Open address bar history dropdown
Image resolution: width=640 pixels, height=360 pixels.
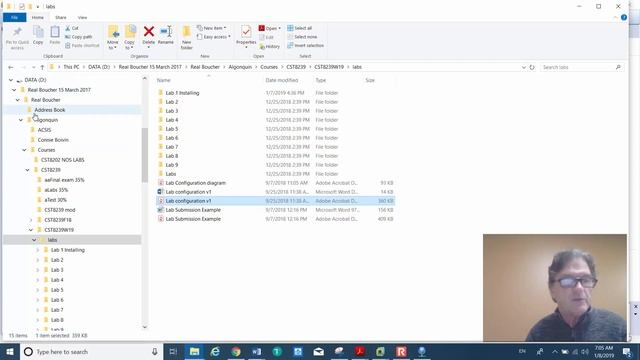pos(524,67)
